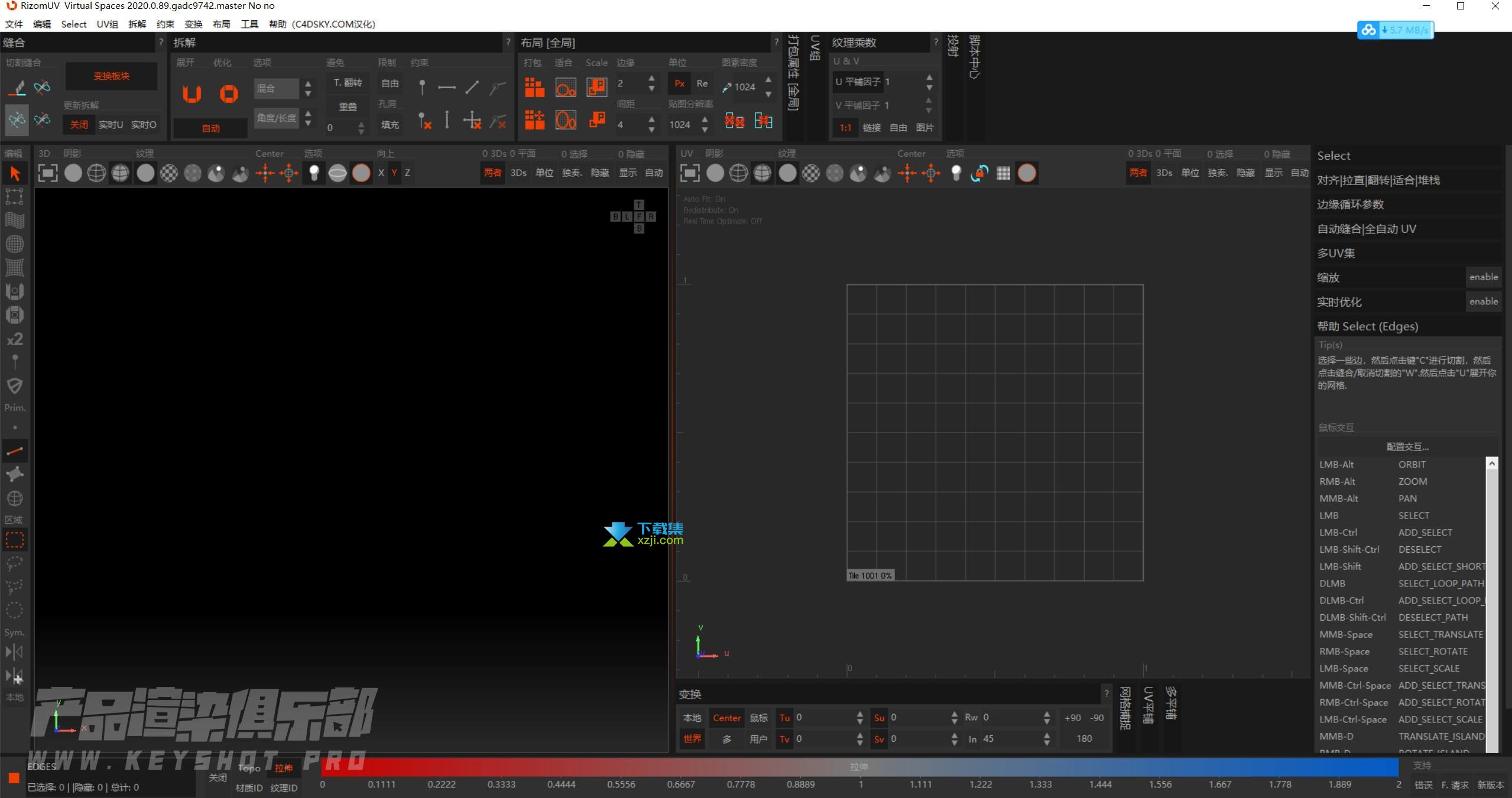Toggle the Px unit button
1512x798 pixels.
coord(680,83)
